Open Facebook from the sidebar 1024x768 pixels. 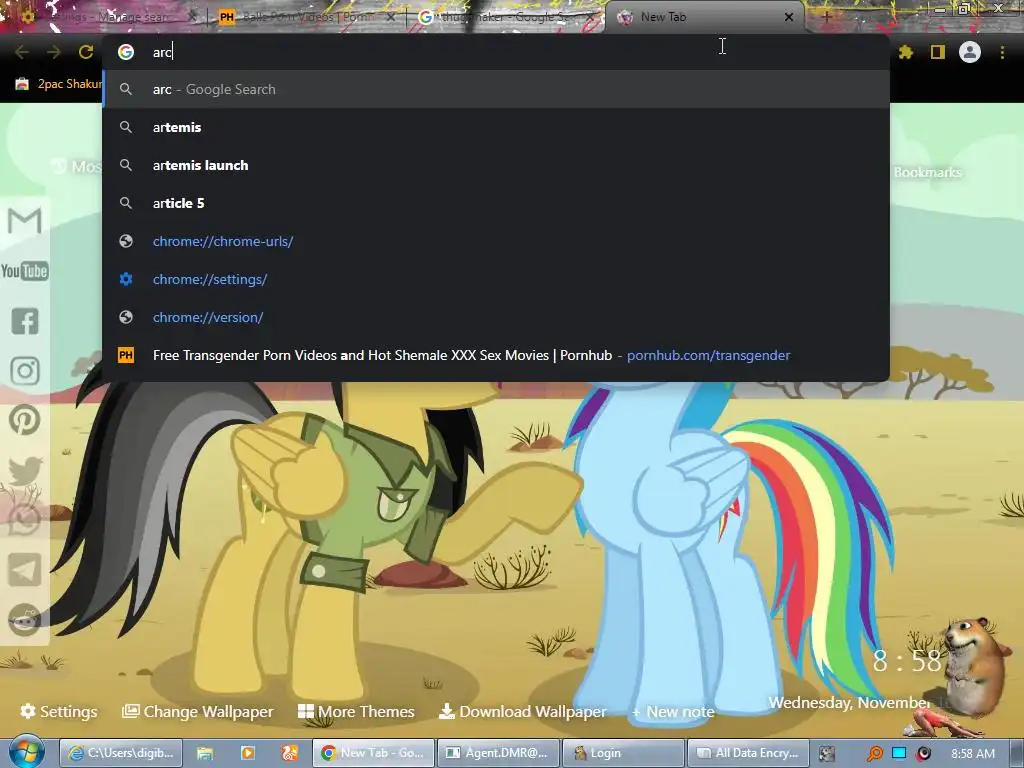coord(25,321)
